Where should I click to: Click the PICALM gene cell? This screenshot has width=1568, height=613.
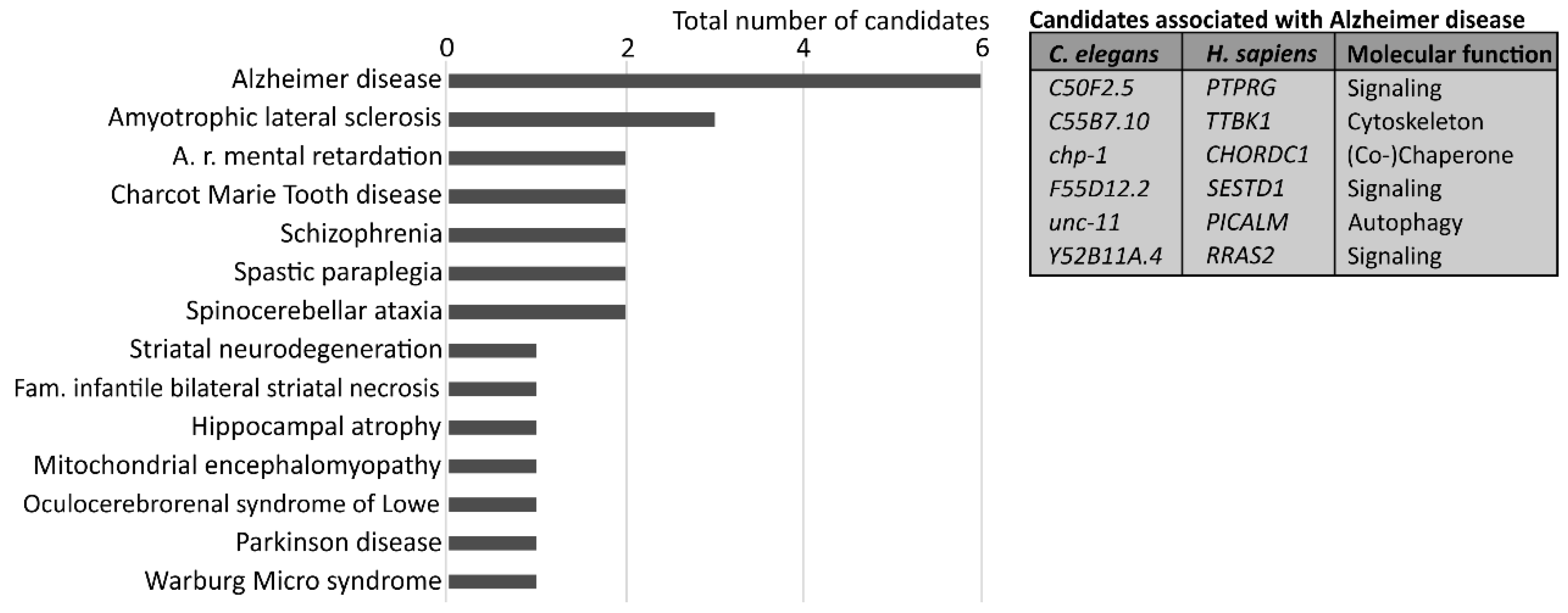(1246, 222)
